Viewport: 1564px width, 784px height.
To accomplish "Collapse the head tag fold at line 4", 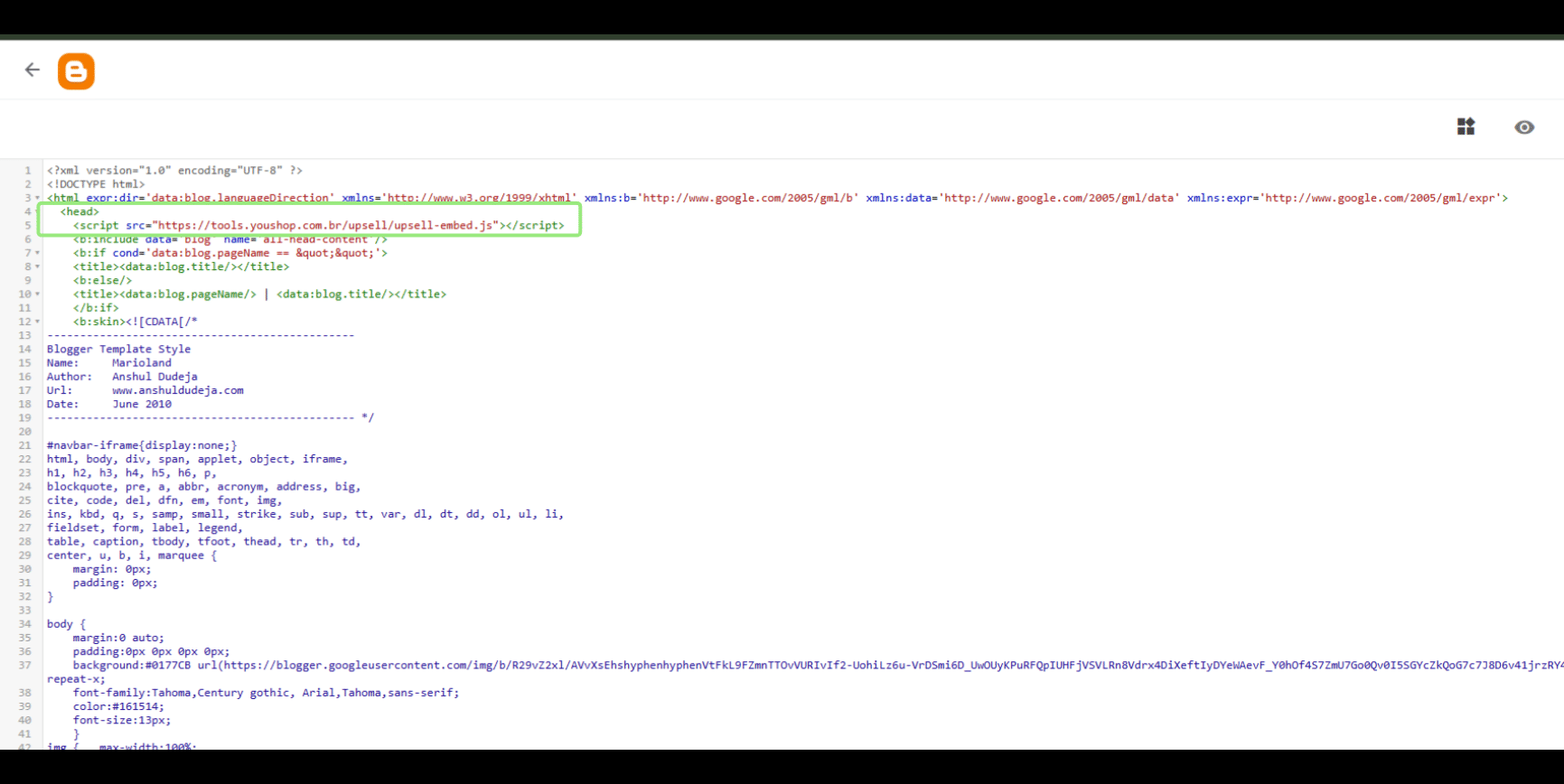I will [x=37, y=211].
